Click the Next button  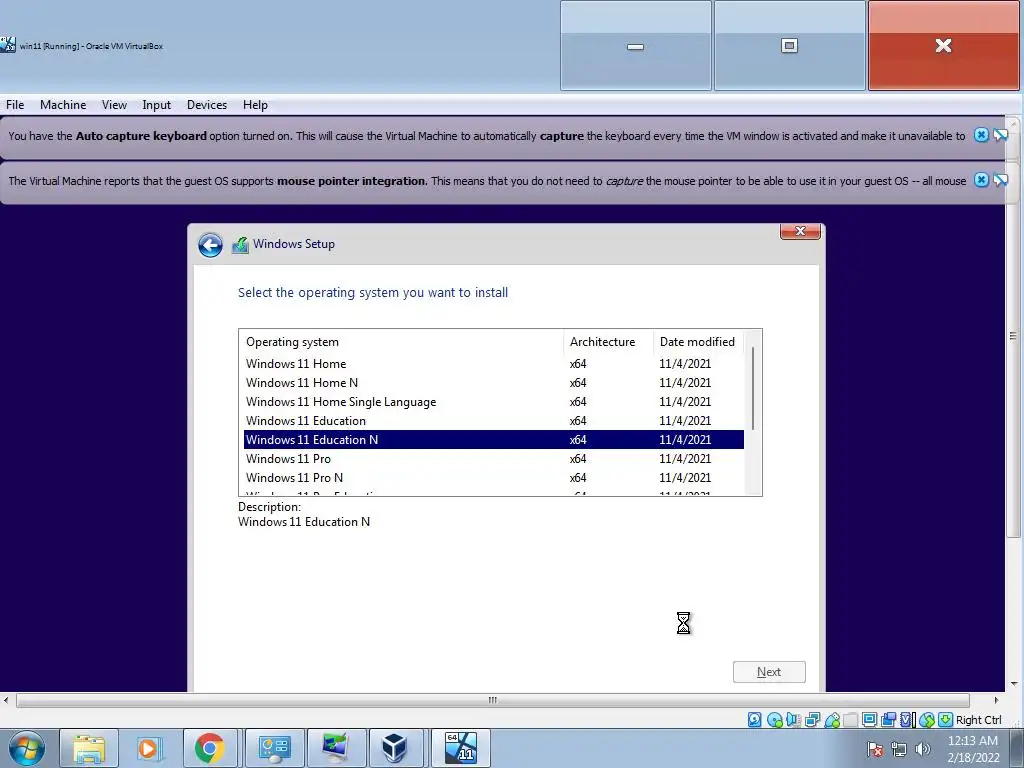point(769,672)
